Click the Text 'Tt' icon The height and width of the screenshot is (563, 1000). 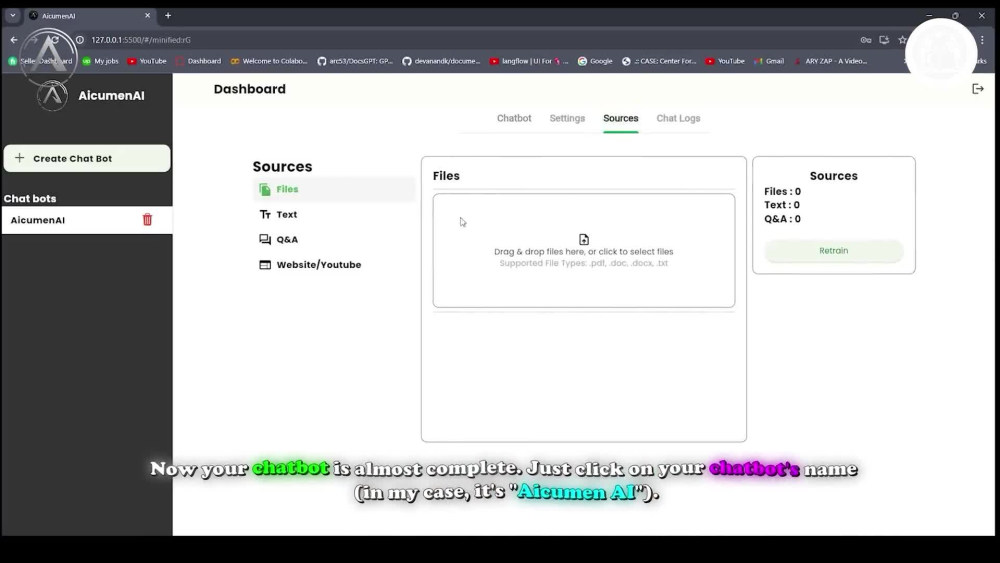pos(265,214)
